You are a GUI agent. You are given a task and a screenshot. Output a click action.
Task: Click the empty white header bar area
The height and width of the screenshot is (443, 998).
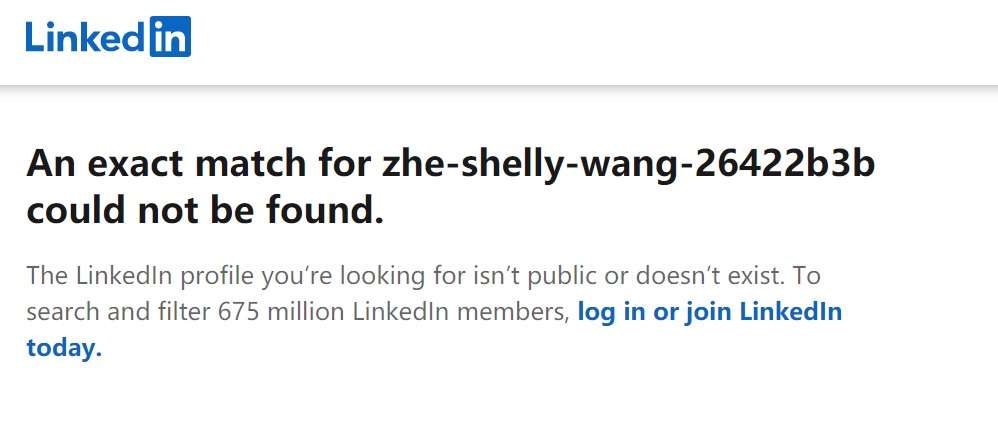tap(592, 42)
